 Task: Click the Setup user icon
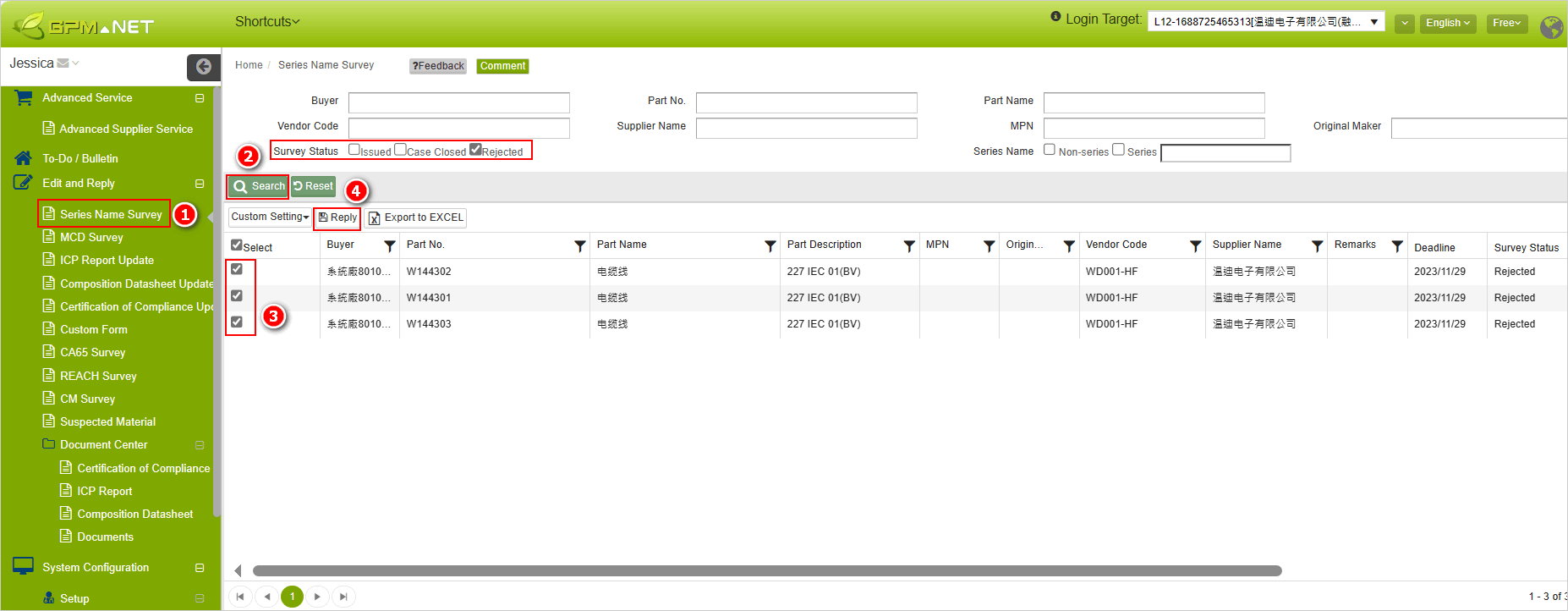49,597
